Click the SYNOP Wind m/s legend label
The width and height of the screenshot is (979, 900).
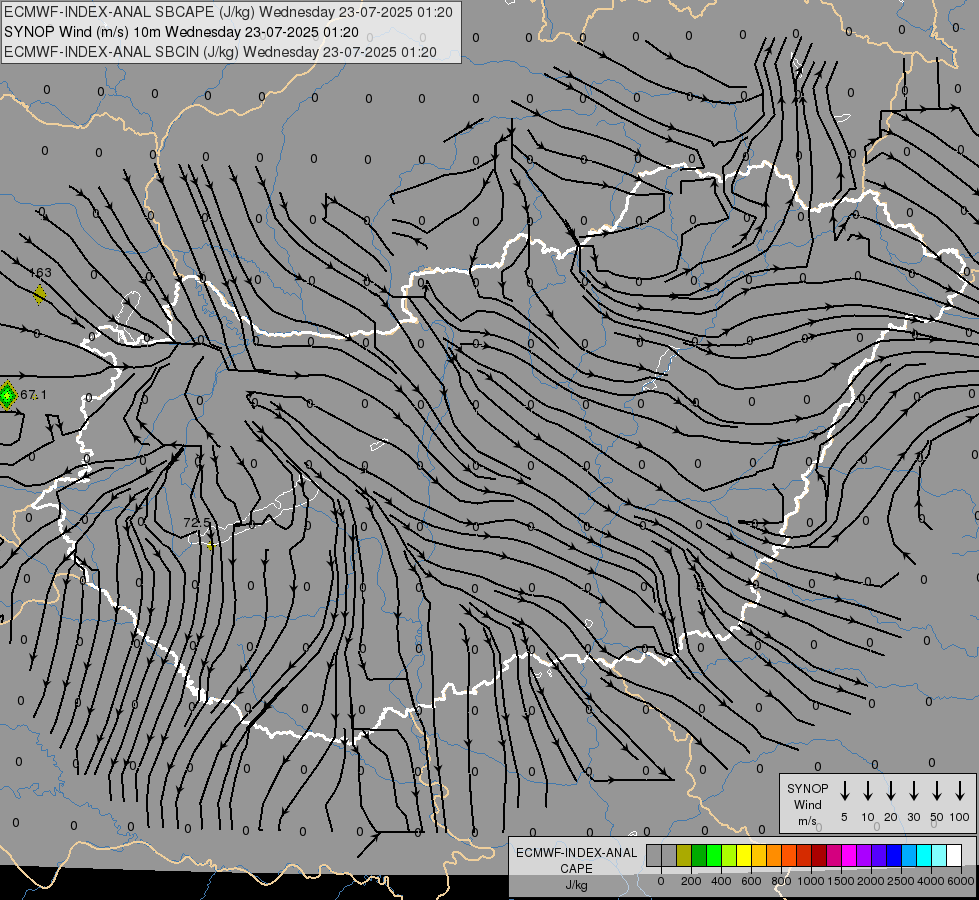tap(807, 804)
